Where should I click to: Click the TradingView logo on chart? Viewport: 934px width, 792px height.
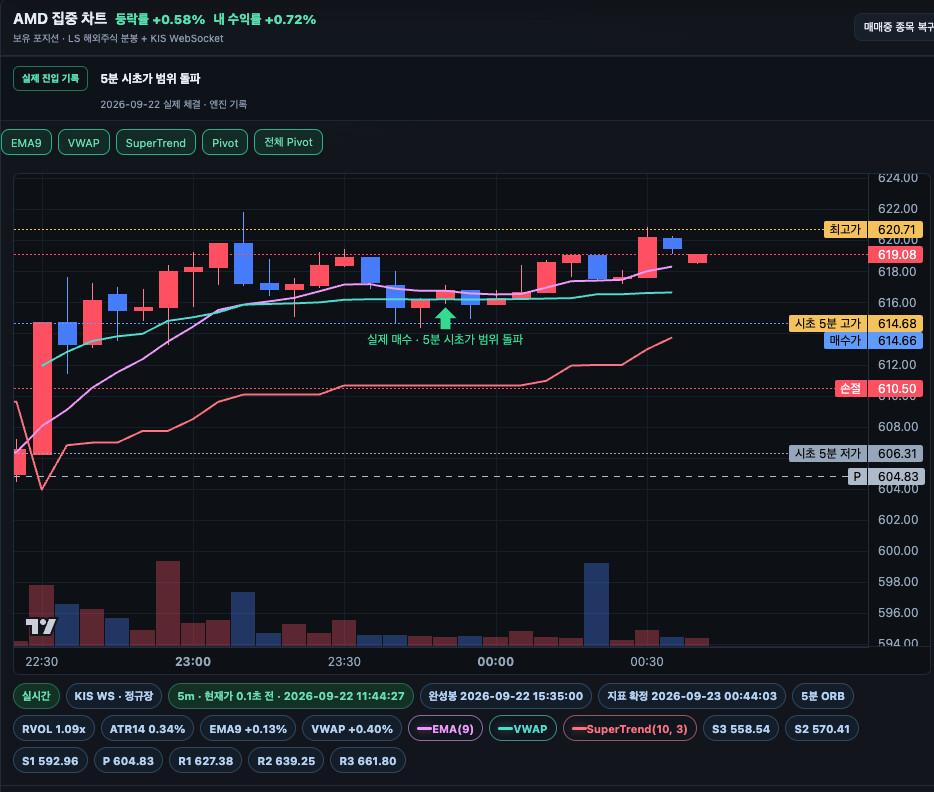41,626
